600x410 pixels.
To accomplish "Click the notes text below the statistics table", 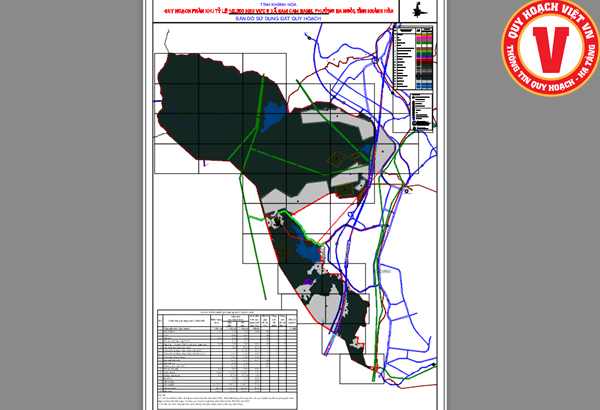I will (x=227, y=400).
